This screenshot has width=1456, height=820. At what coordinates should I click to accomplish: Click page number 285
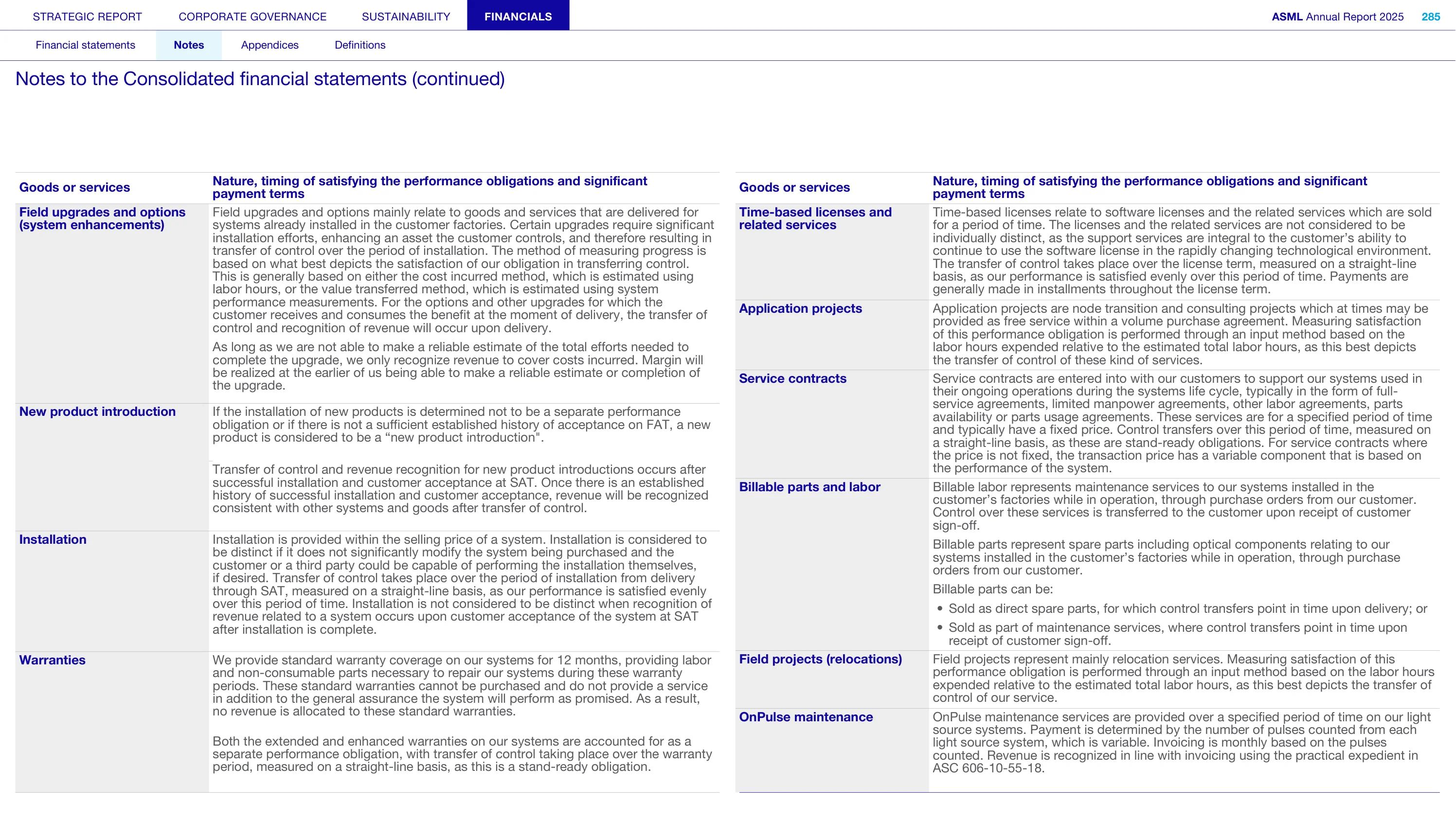(x=1431, y=17)
